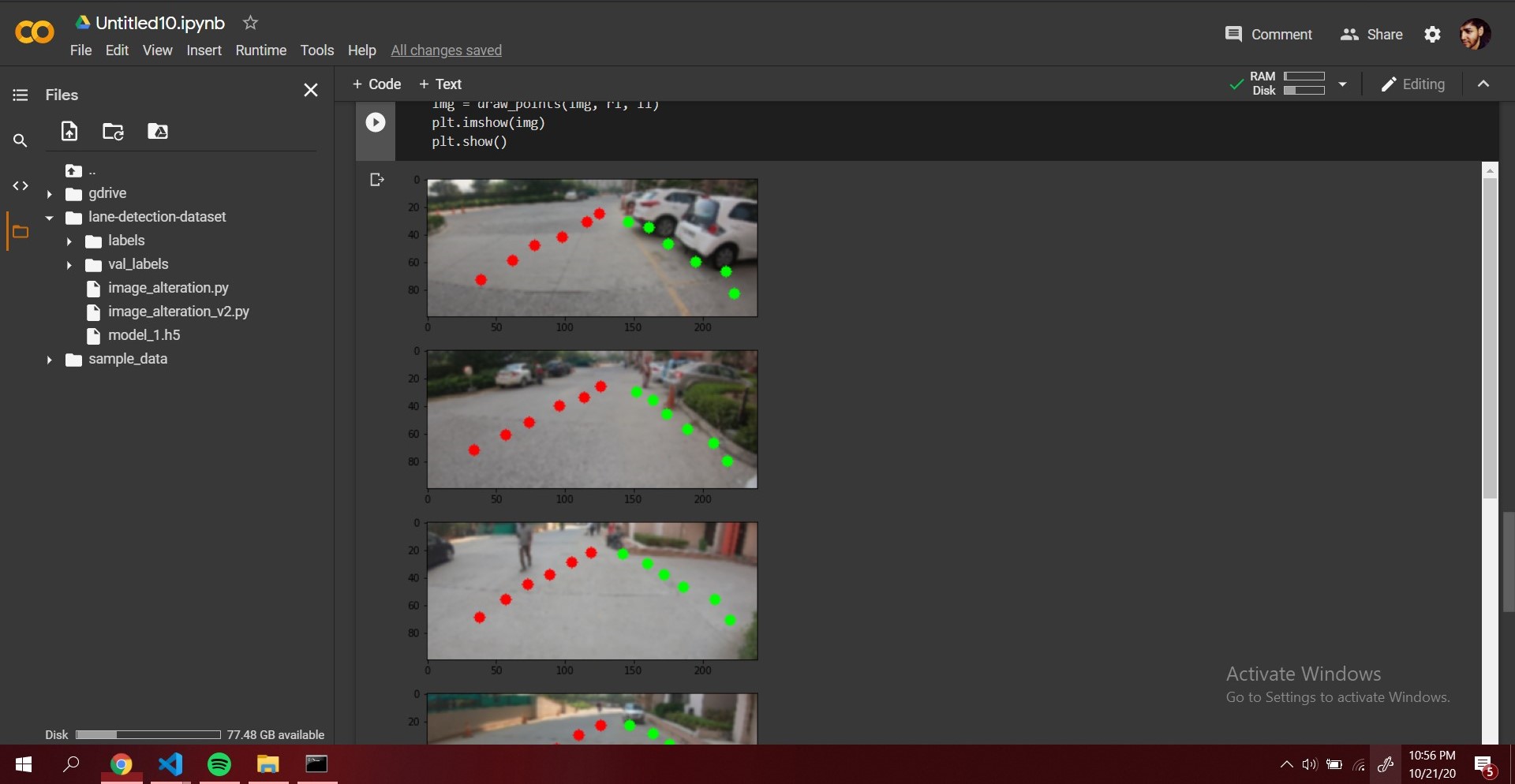
Task: Star the Untitled10.ipynb notebook
Action: pos(250,23)
